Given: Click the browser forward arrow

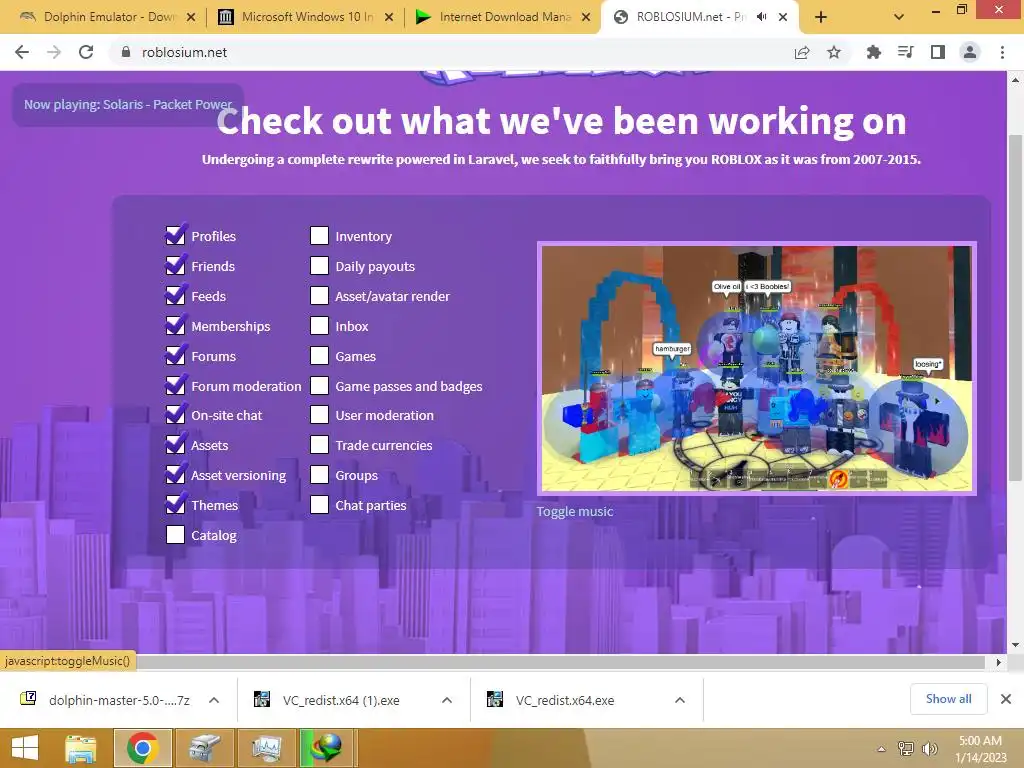Looking at the screenshot, I should click(x=54, y=52).
